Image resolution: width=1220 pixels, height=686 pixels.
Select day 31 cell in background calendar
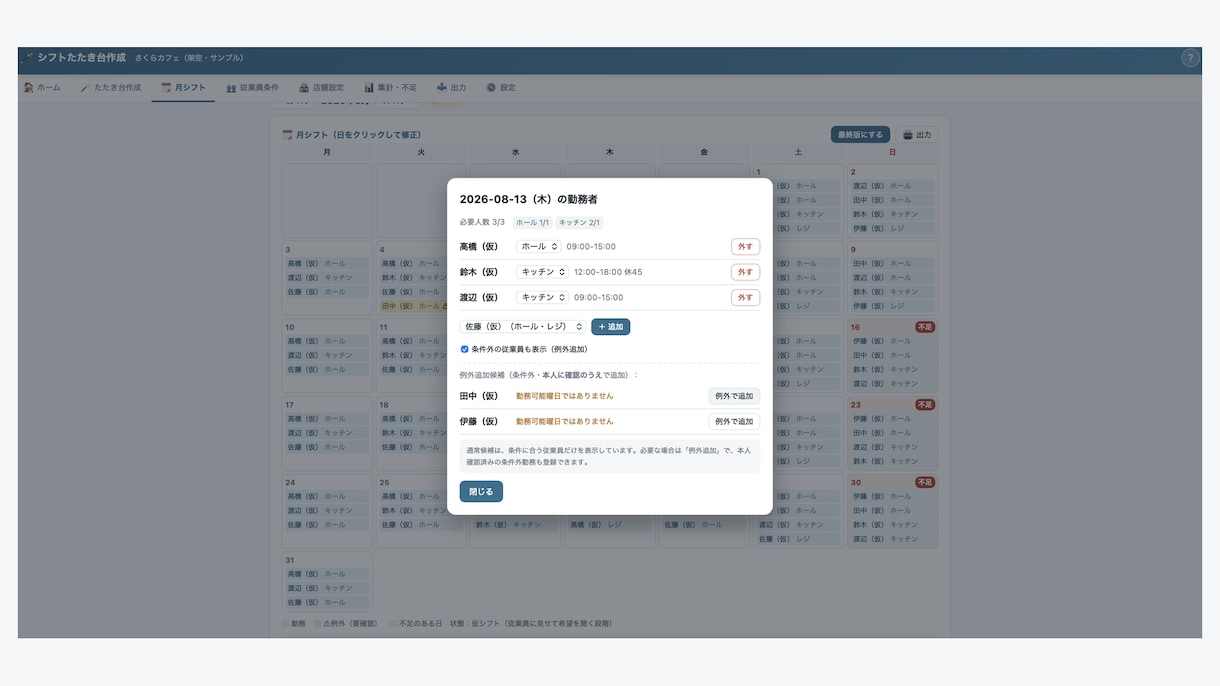[327, 582]
